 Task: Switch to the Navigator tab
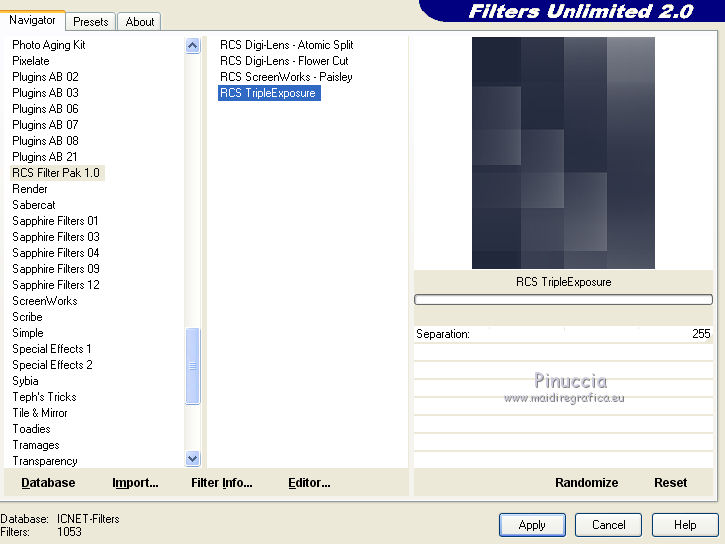point(32,20)
